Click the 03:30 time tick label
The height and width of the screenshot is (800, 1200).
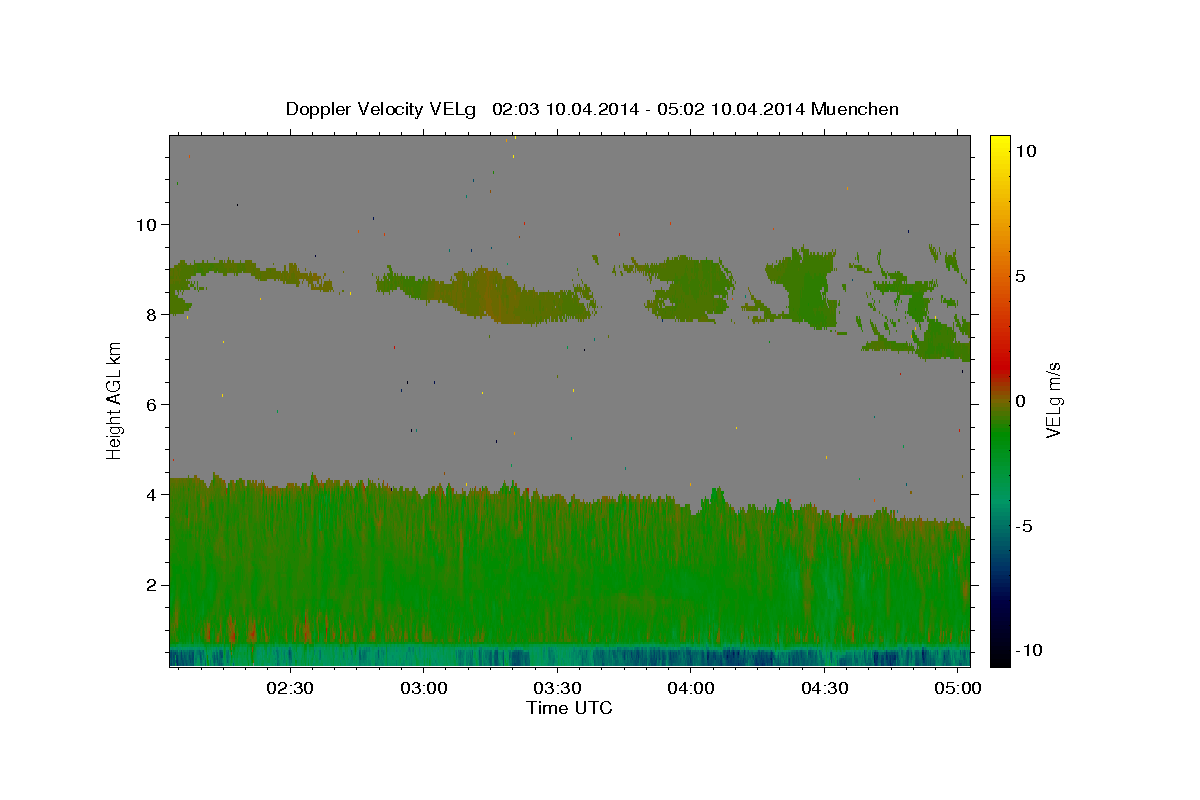click(557, 689)
